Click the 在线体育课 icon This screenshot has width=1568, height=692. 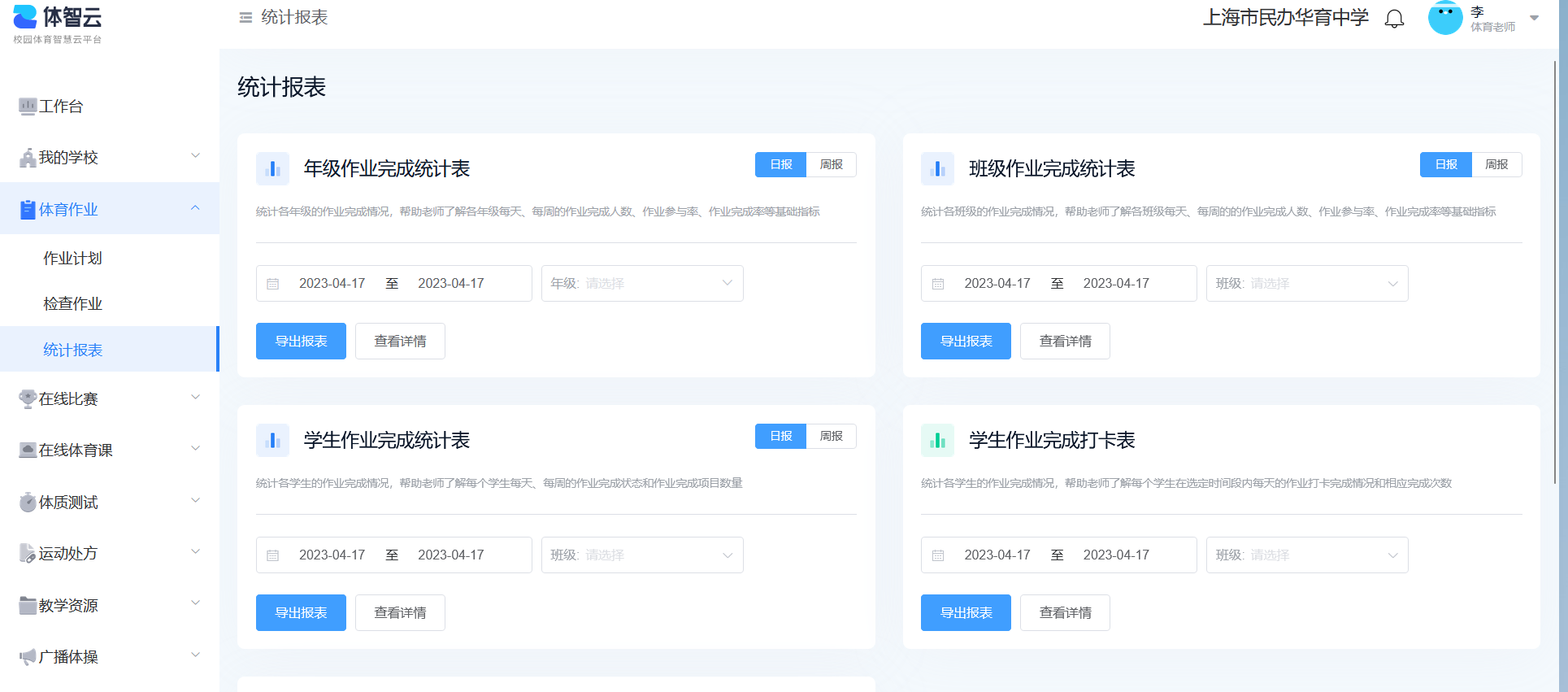pyautogui.click(x=28, y=450)
